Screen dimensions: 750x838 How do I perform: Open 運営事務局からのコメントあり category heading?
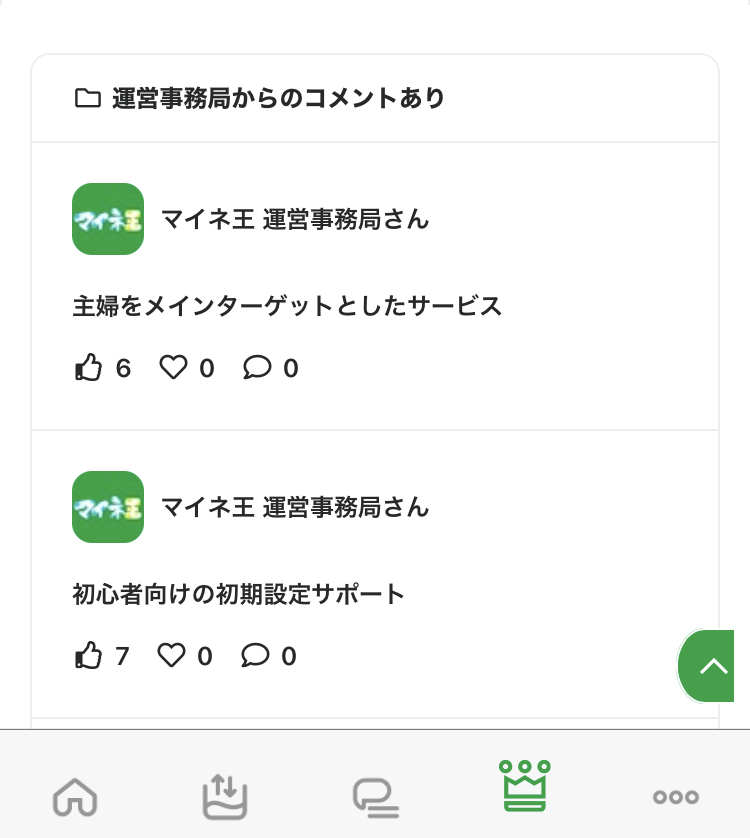coord(279,98)
